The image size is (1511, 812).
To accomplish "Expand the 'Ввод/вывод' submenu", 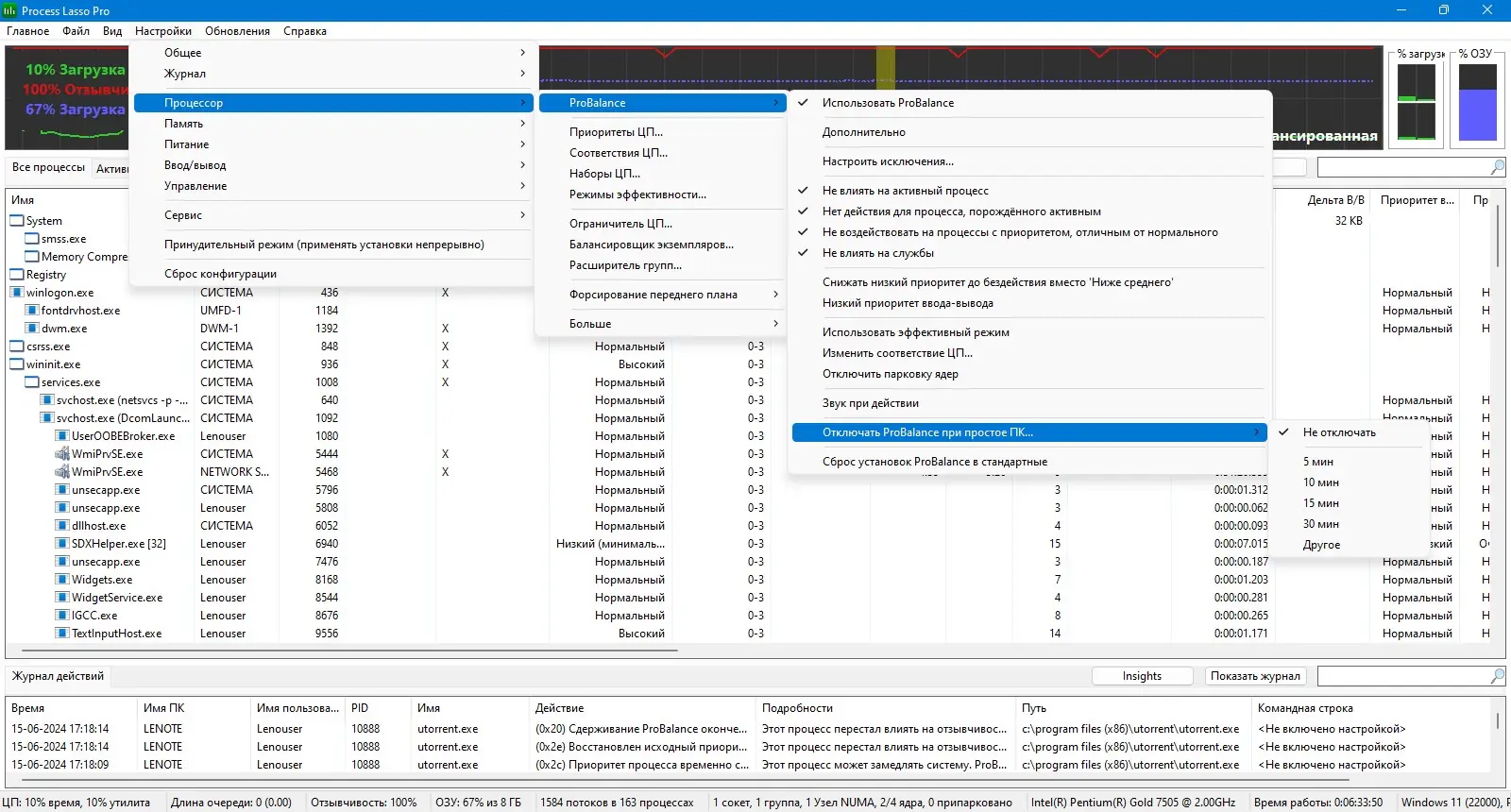I will (333, 165).
